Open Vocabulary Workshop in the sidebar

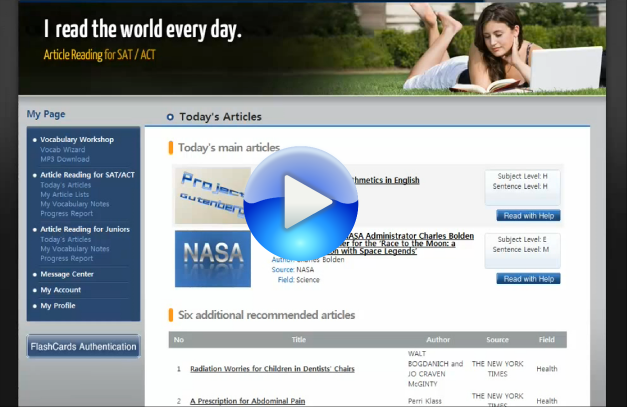(x=77, y=140)
